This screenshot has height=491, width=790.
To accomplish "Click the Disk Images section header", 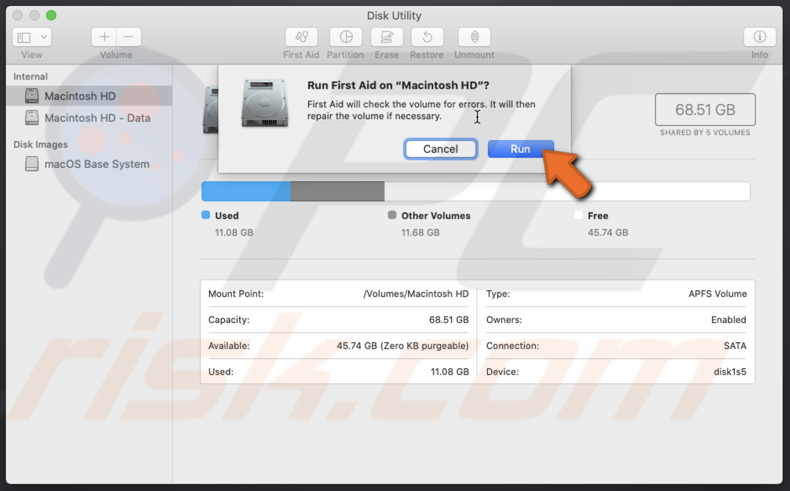I will tap(40, 145).
